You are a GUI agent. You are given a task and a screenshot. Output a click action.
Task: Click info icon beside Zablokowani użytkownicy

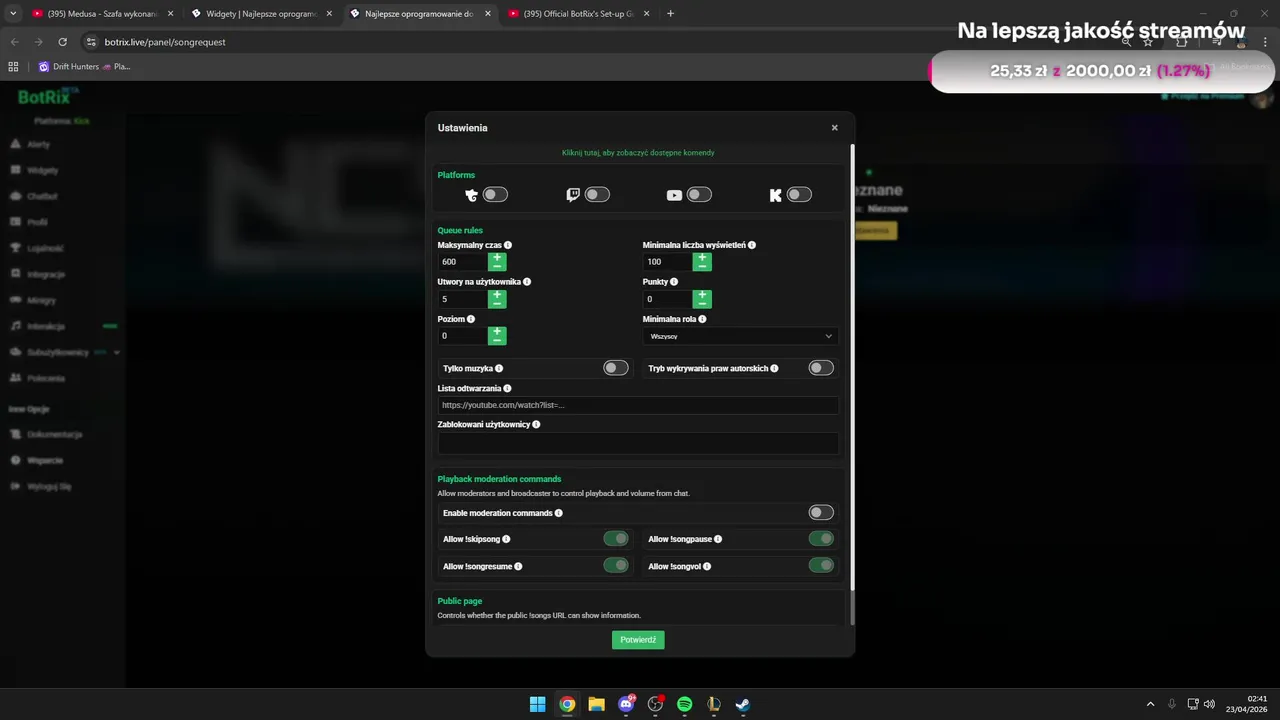536,424
